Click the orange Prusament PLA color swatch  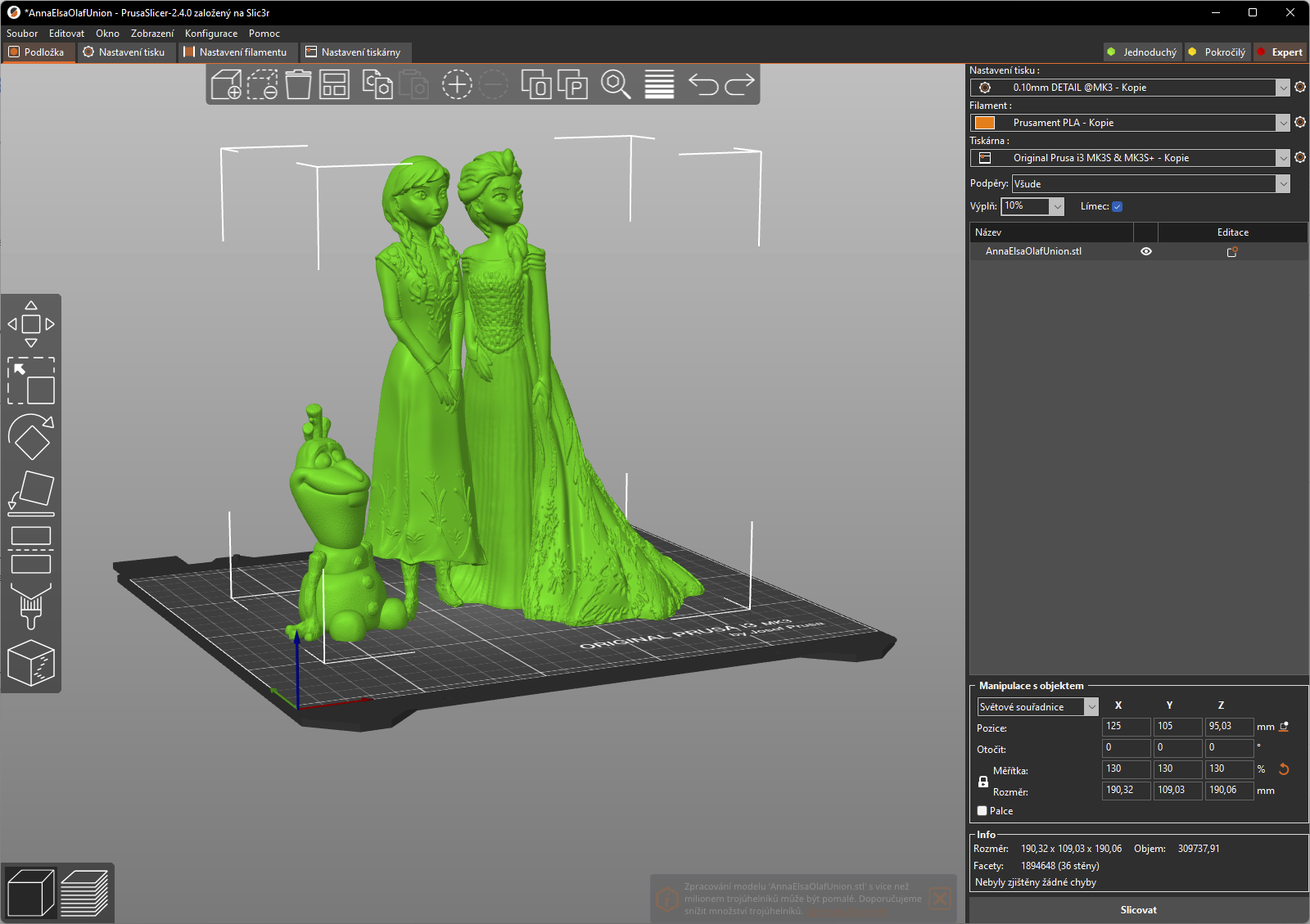(x=985, y=123)
